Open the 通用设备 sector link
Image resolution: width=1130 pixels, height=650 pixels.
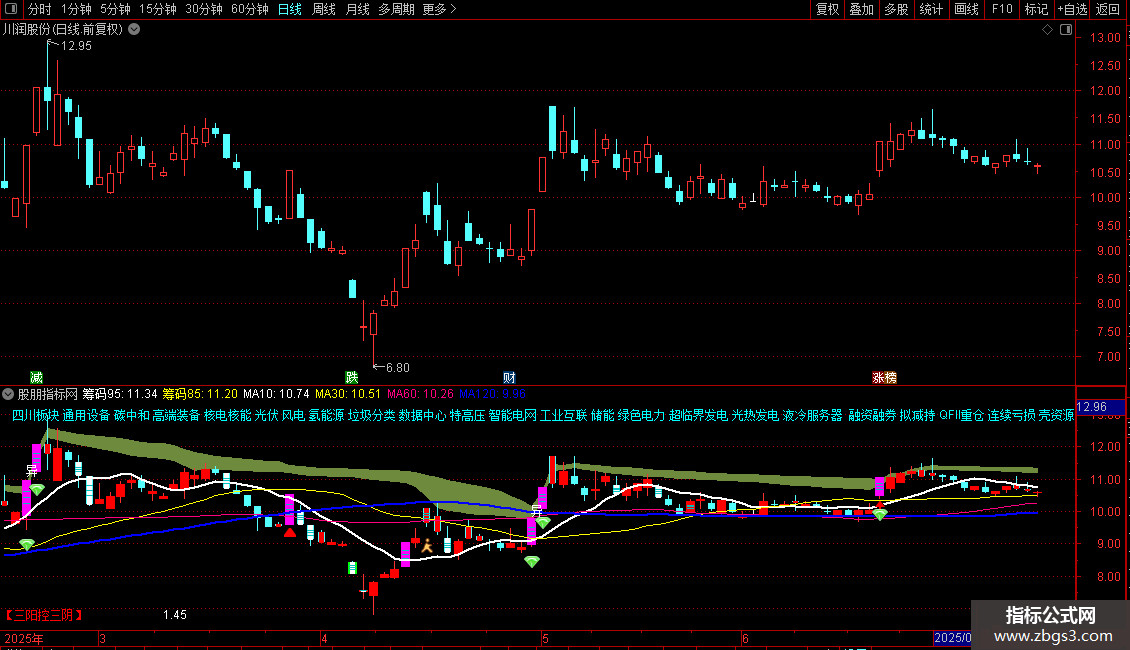86,415
